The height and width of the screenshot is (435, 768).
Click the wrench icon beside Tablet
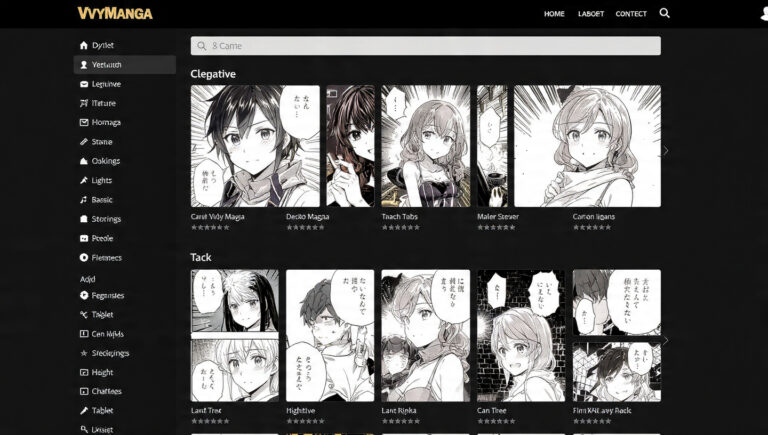pyautogui.click(x=84, y=411)
